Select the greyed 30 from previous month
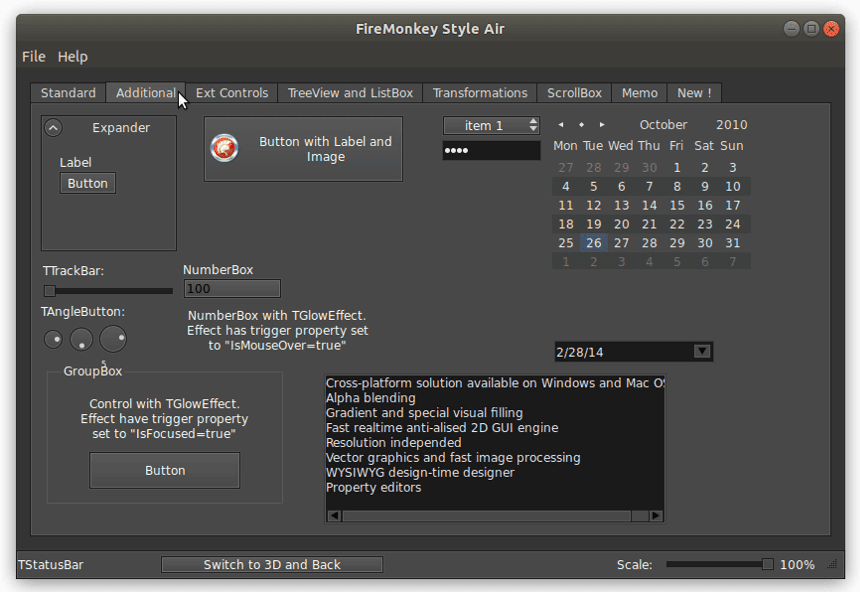This screenshot has width=860, height=592. tap(649, 167)
